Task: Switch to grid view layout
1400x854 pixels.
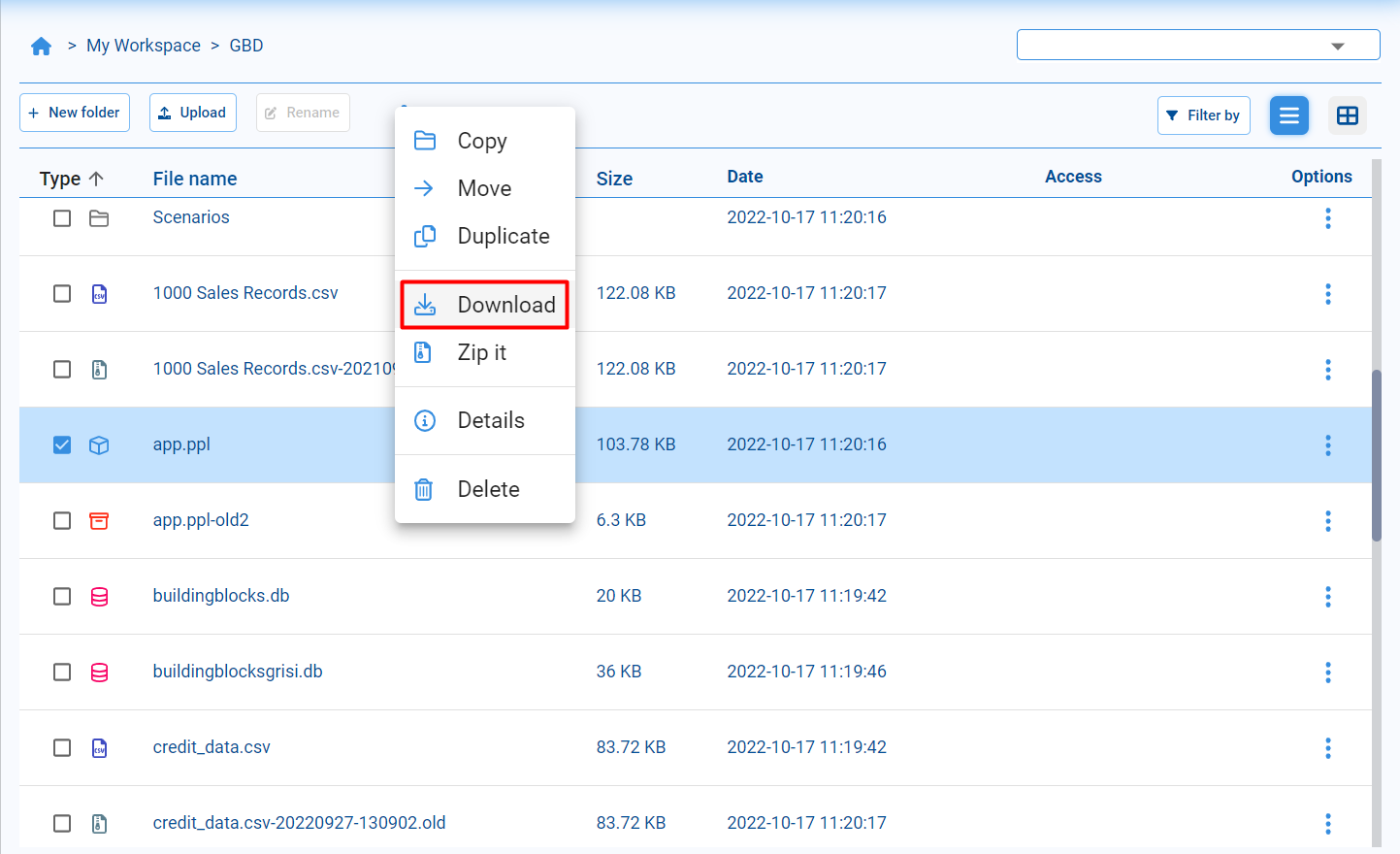Action: [1347, 115]
